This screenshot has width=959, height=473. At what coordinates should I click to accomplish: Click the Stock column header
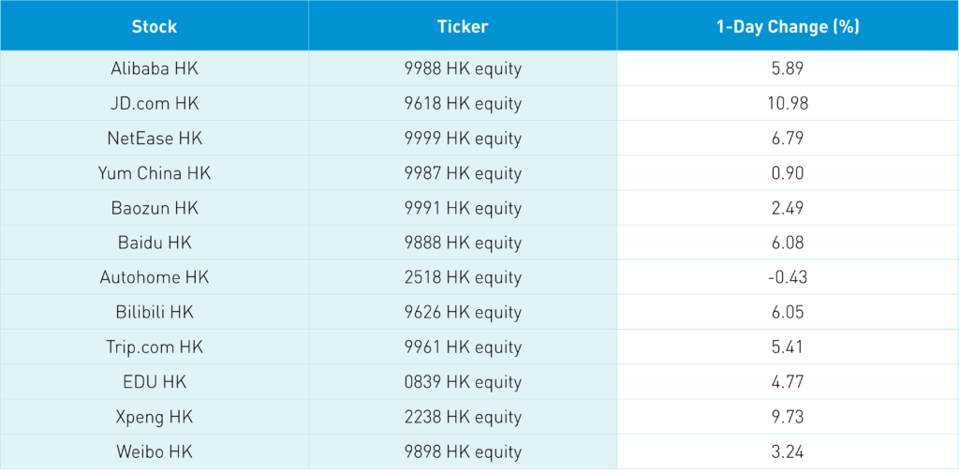click(x=154, y=26)
